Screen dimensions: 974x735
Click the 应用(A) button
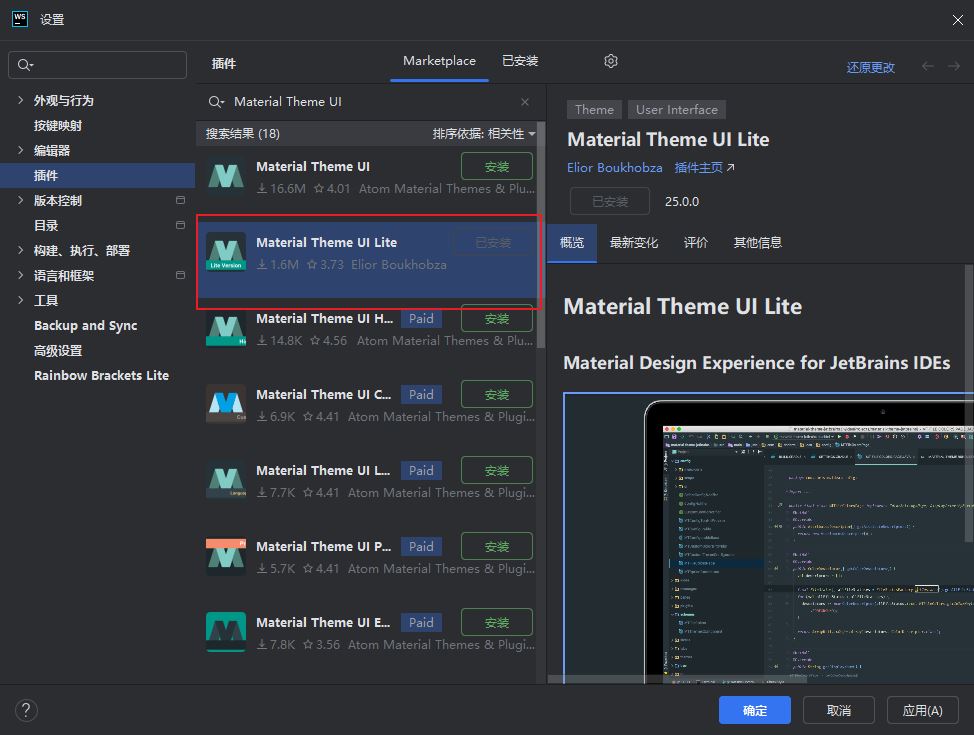[922, 710]
